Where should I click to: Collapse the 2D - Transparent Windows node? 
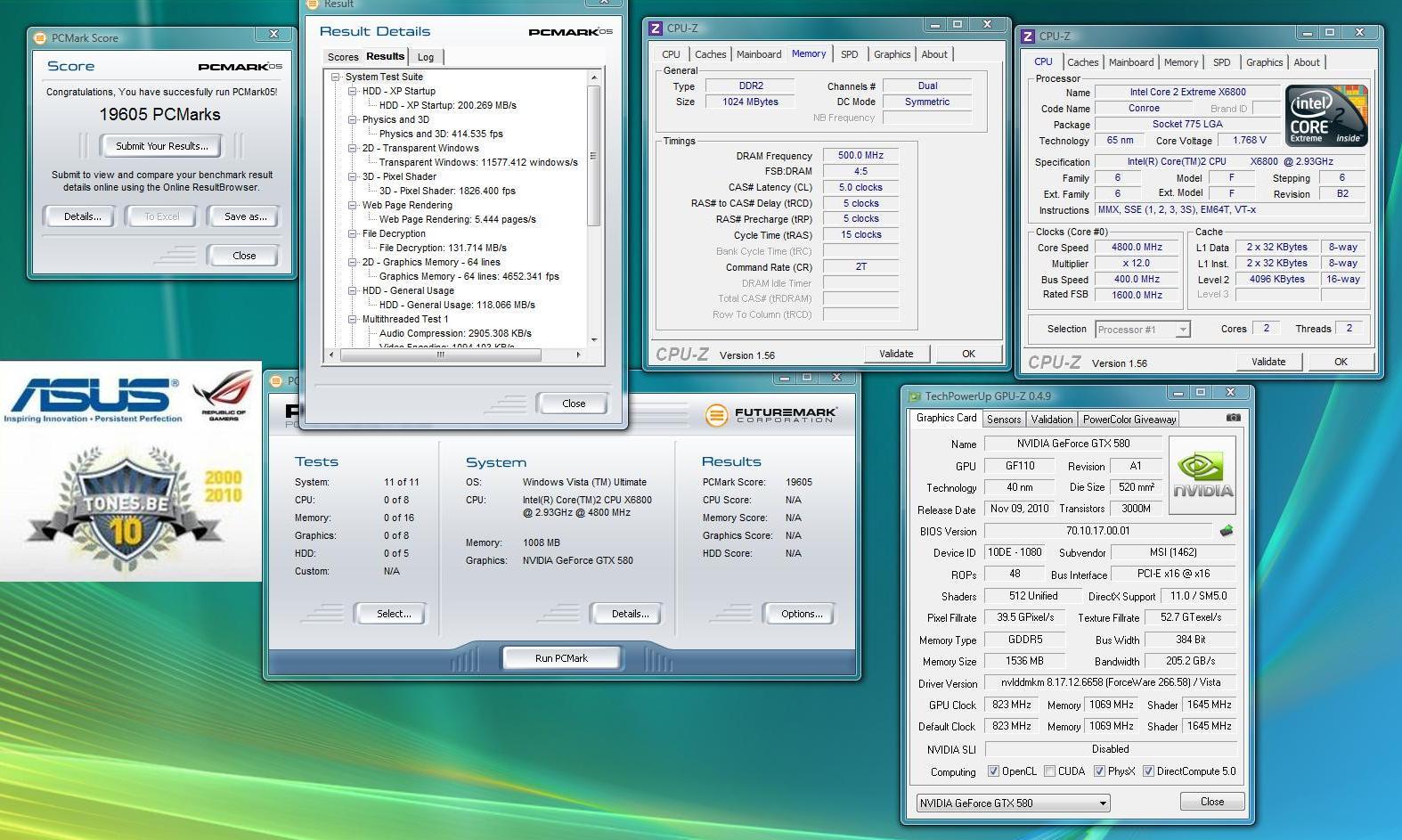(x=353, y=148)
